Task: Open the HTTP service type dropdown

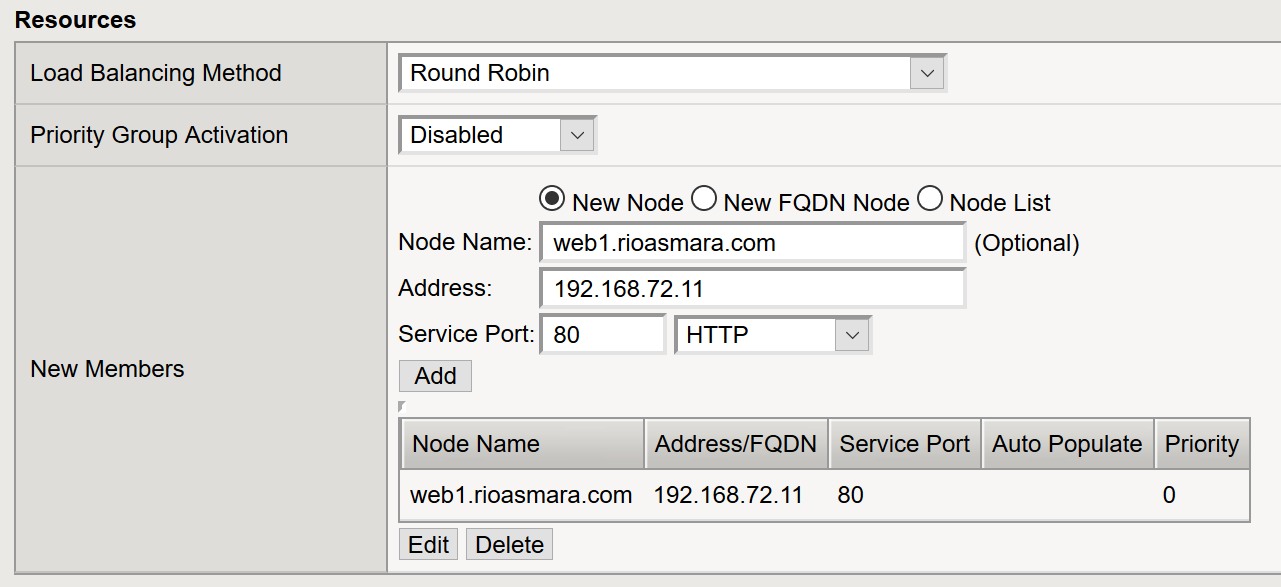Action: (772, 335)
